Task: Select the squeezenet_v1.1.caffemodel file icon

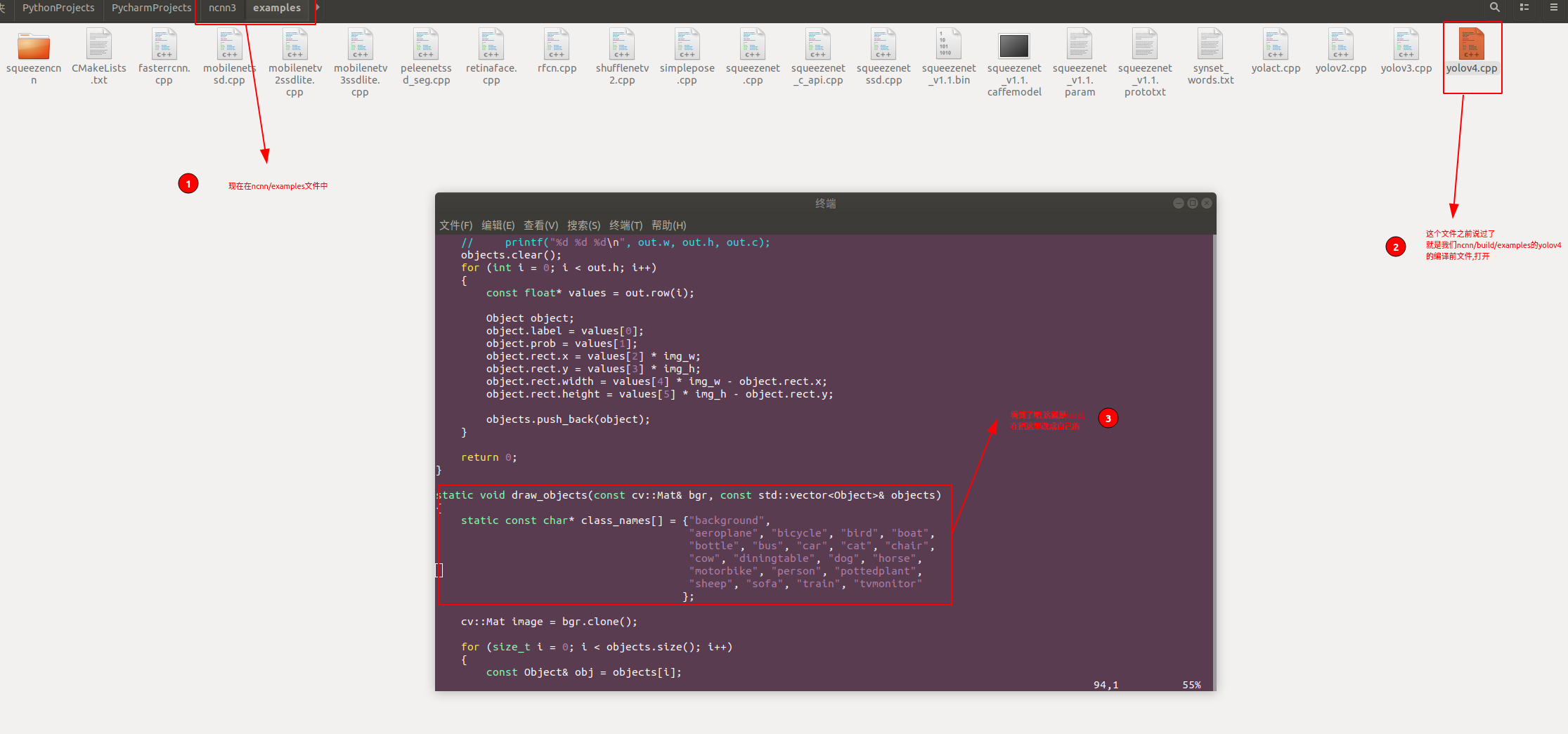Action: point(1014,46)
